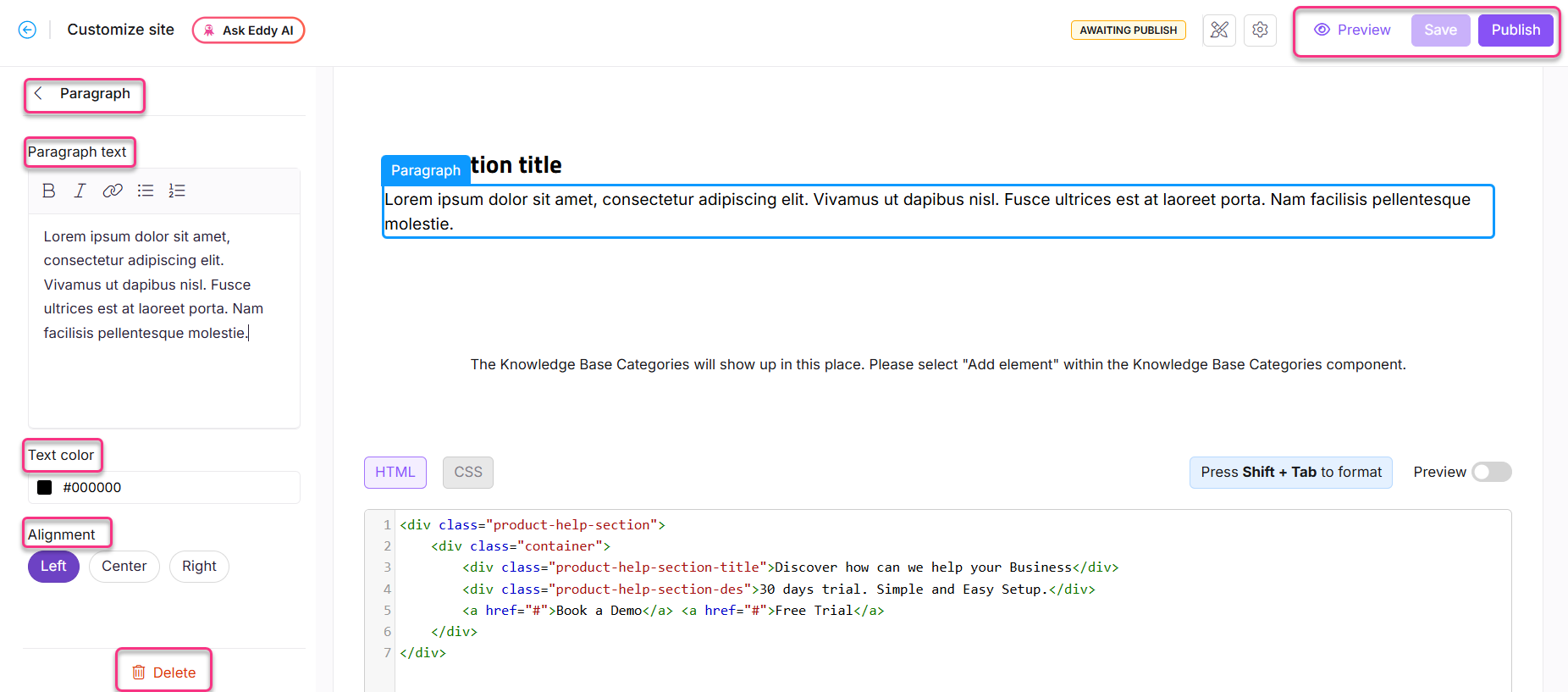
Task: Set alignment to Left
Action: 53,567
